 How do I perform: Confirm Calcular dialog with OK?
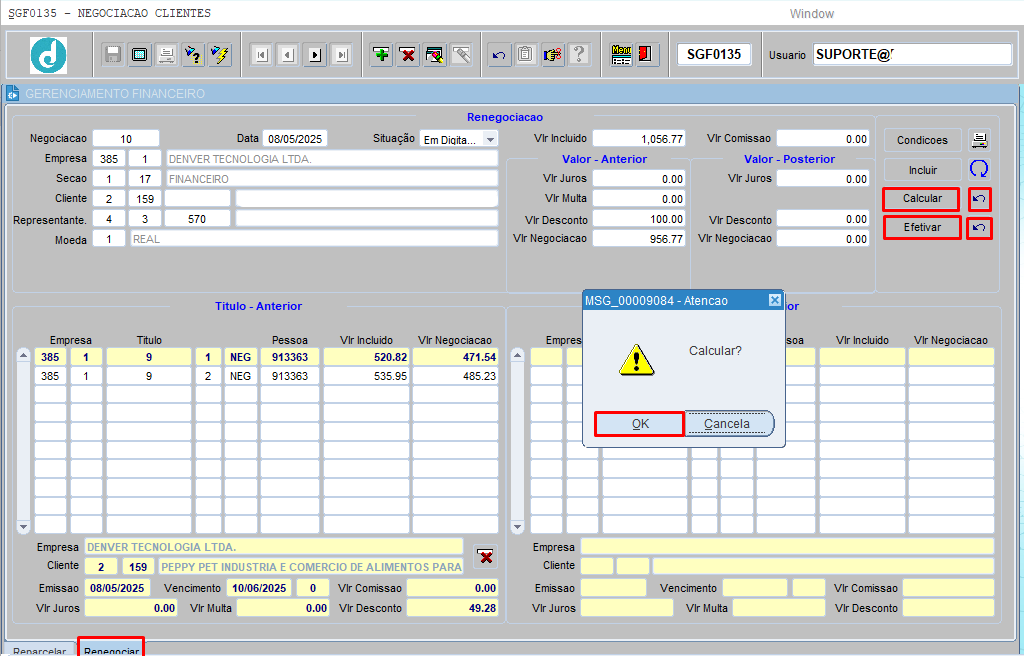[639, 424]
